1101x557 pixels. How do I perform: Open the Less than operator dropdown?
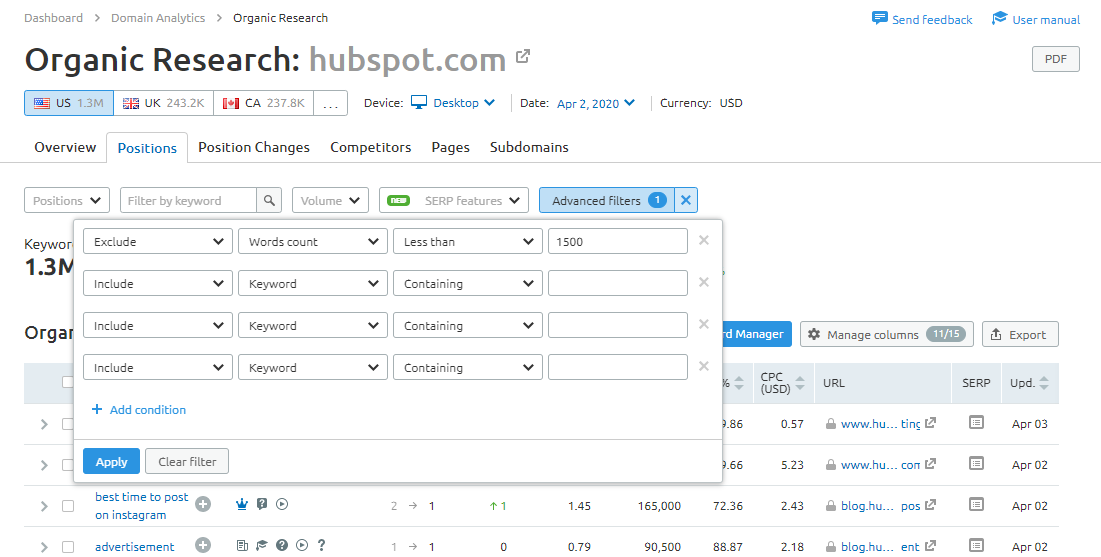468,241
